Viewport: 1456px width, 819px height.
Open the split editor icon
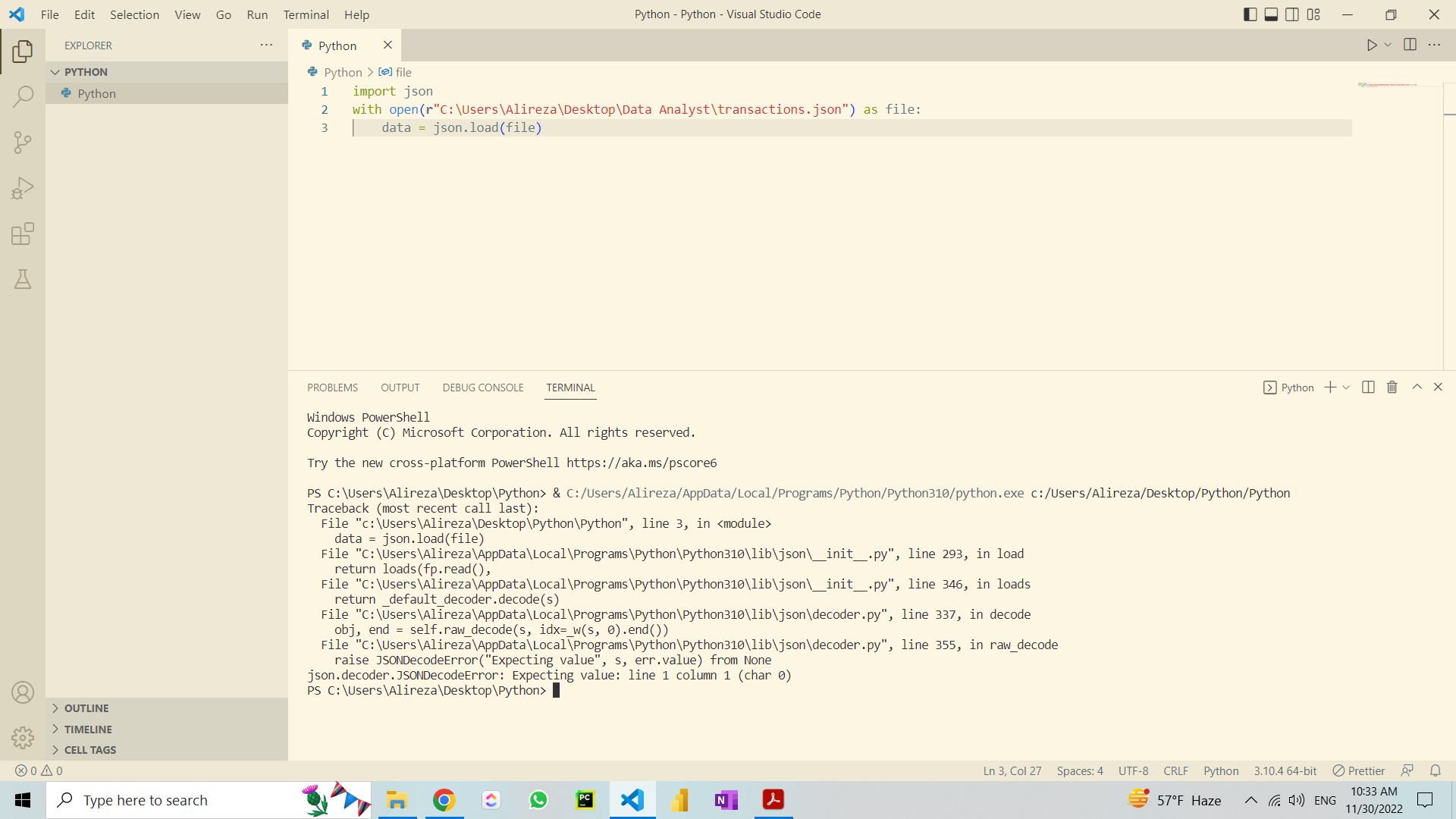click(x=1410, y=45)
